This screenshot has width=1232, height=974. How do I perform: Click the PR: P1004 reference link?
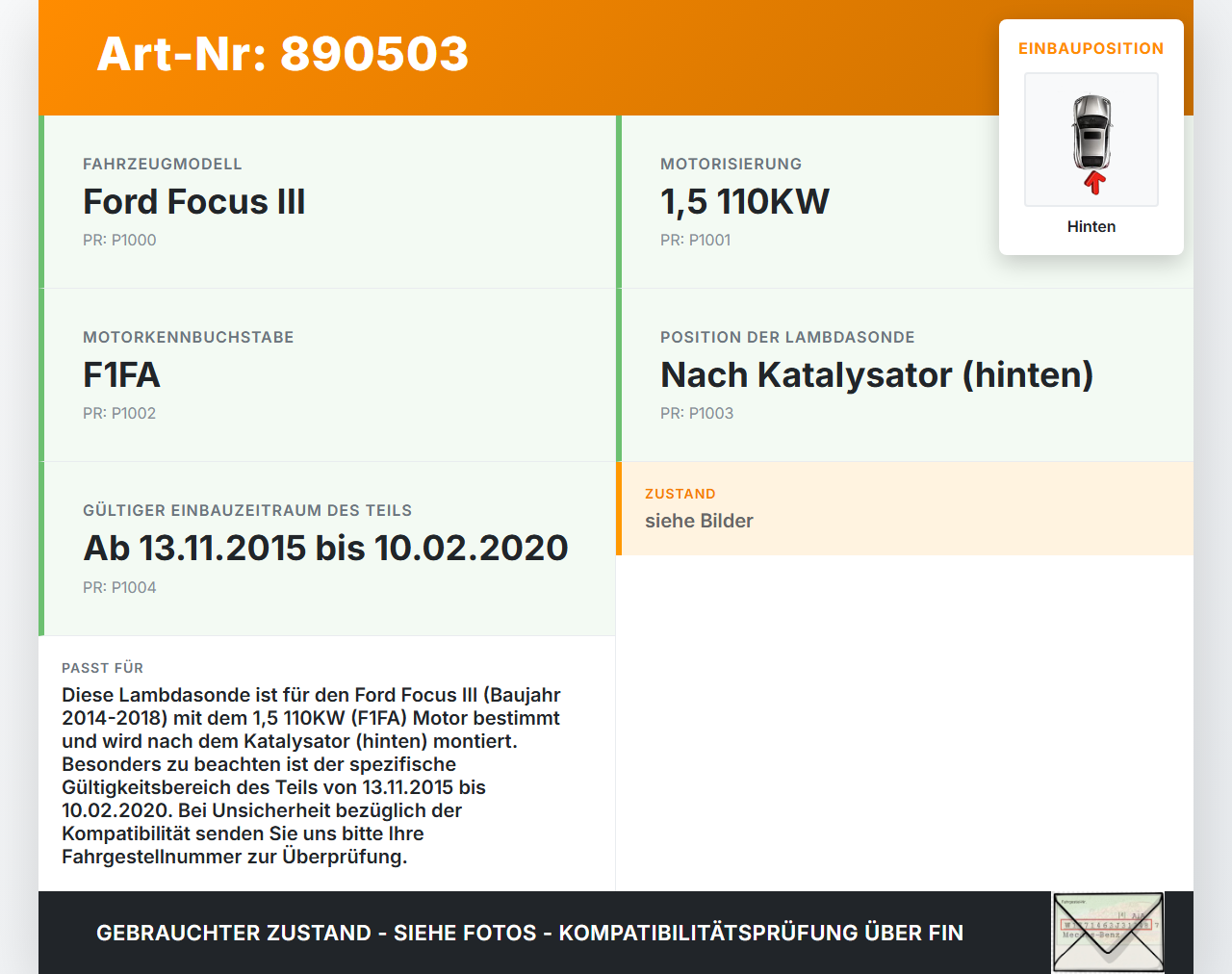(119, 586)
